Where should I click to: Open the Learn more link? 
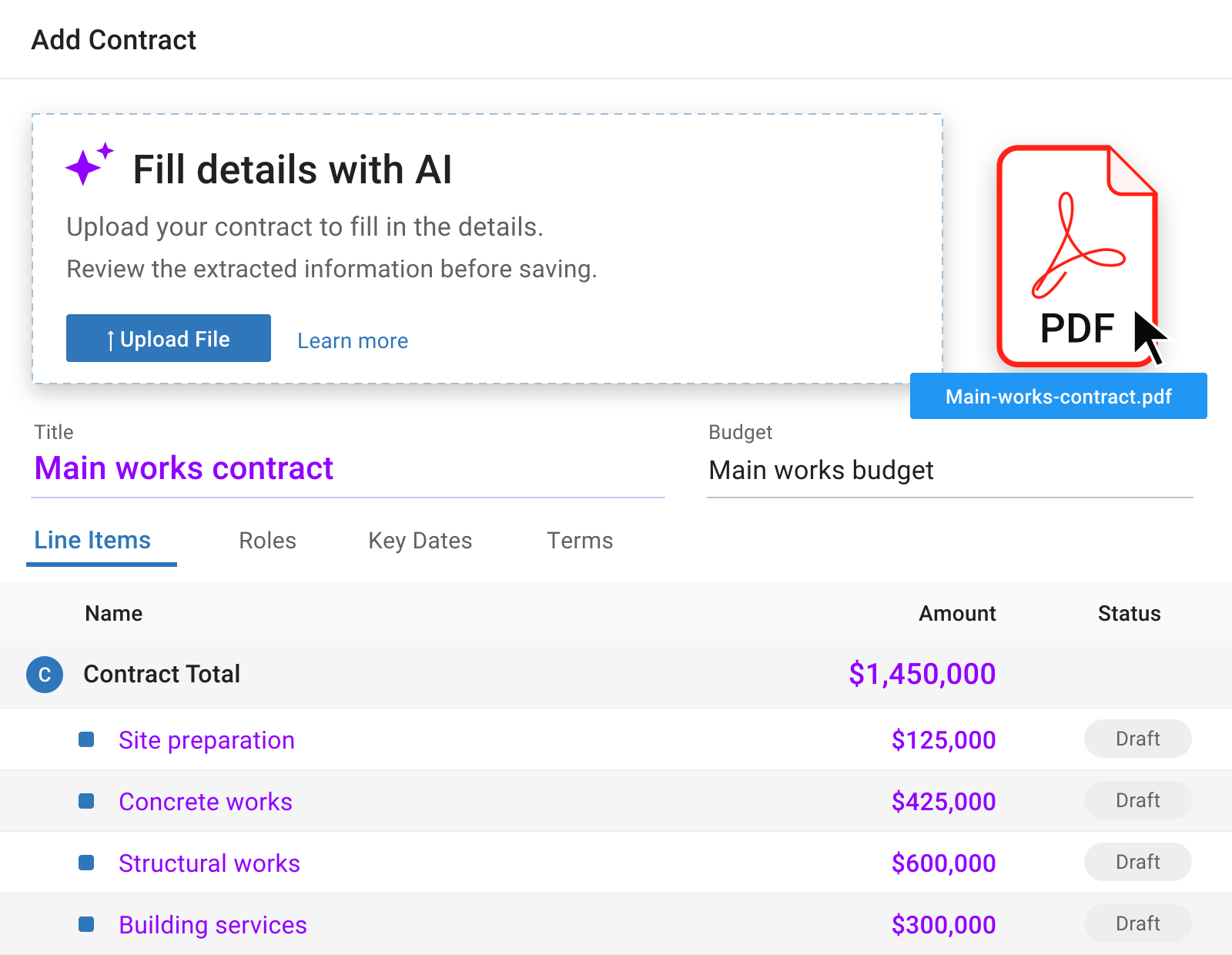pyautogui.click(x=353, y=340)
